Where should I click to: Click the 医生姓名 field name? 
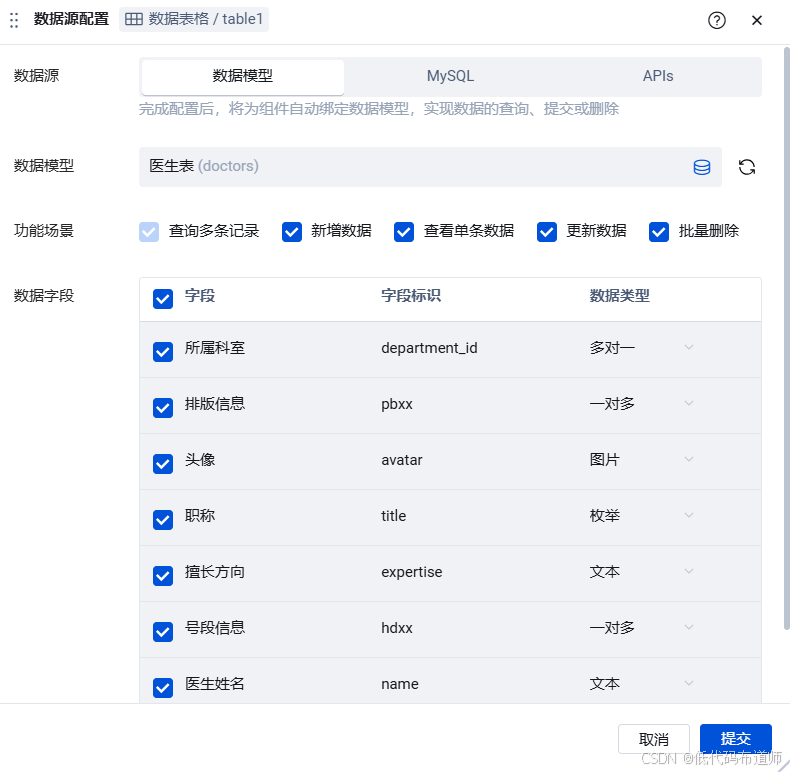215,683
